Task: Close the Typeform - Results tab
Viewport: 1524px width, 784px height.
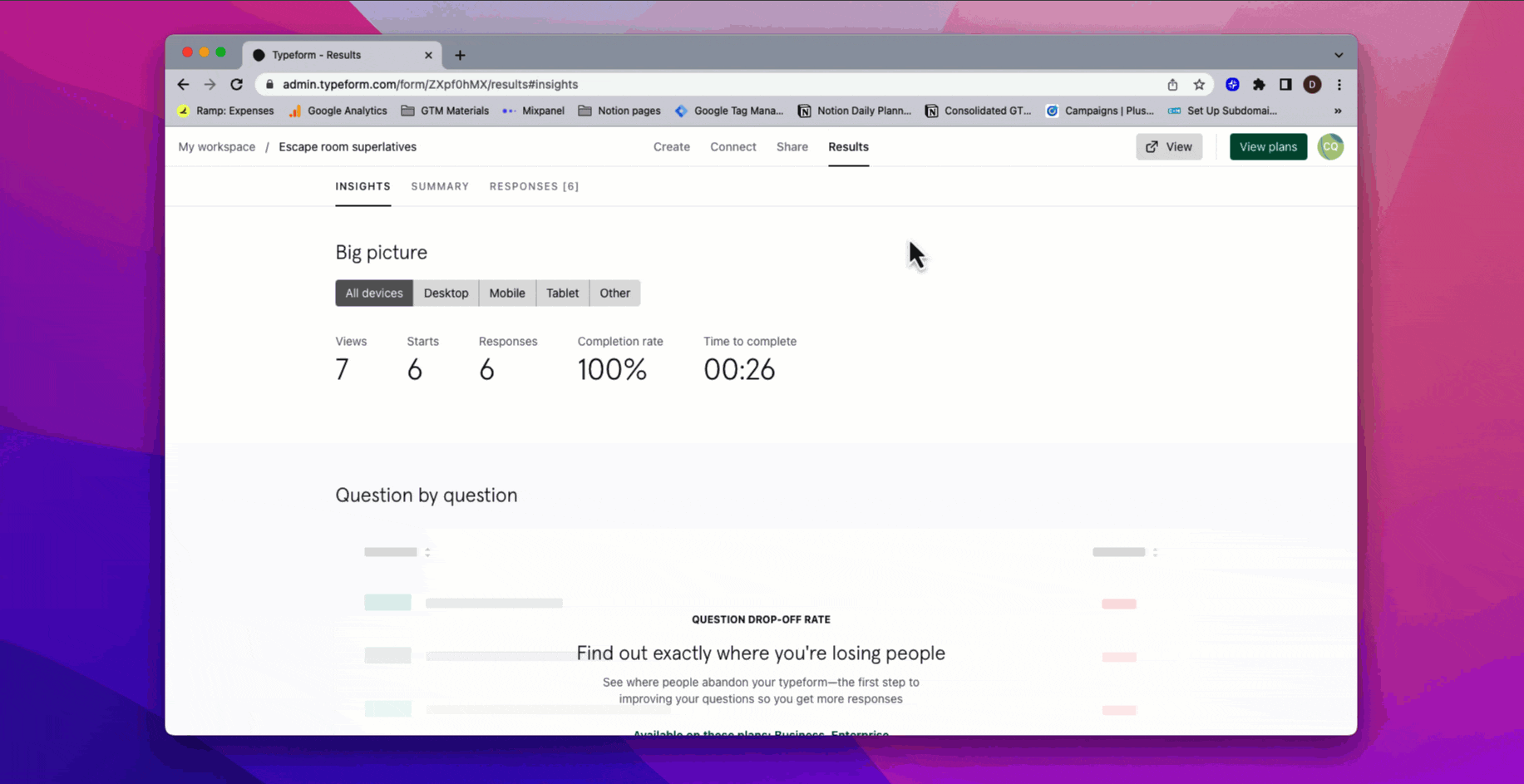Action: (x=428, y=55)
